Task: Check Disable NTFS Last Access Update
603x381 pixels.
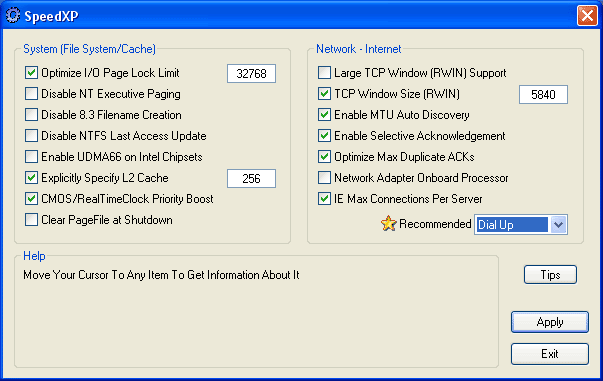Action: [x=31, y=136]
